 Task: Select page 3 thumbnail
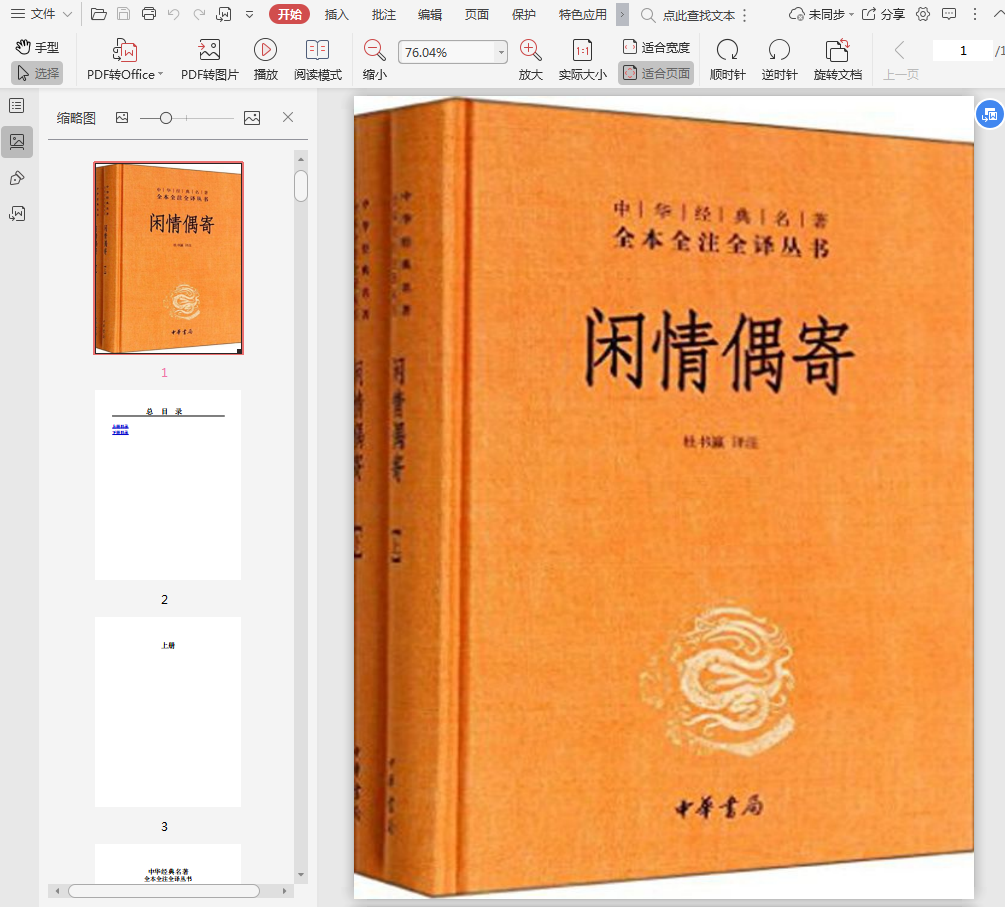[168, 712]
